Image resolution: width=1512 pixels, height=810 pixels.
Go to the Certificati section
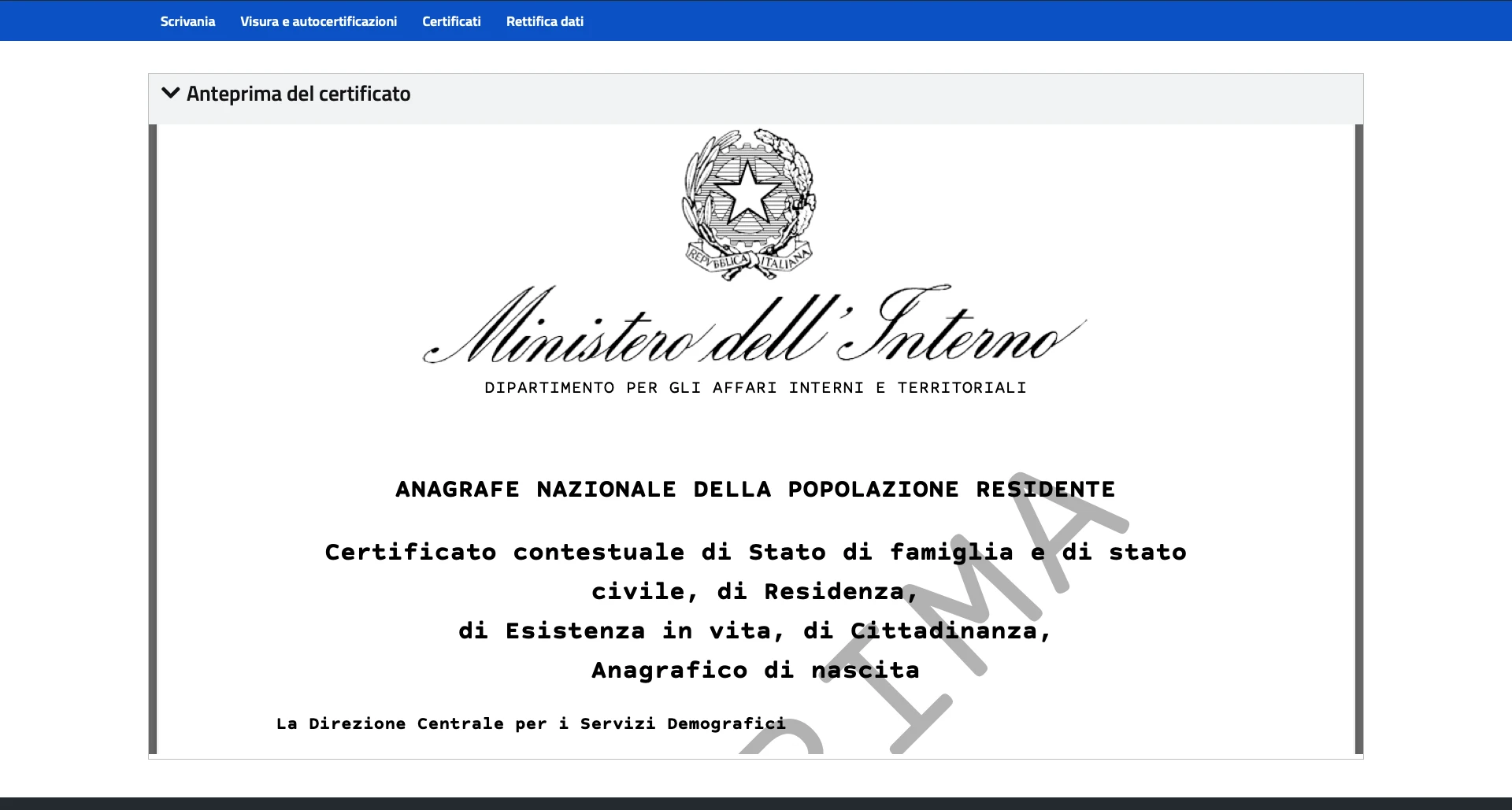pyautogui.click(x=451, y=21)
